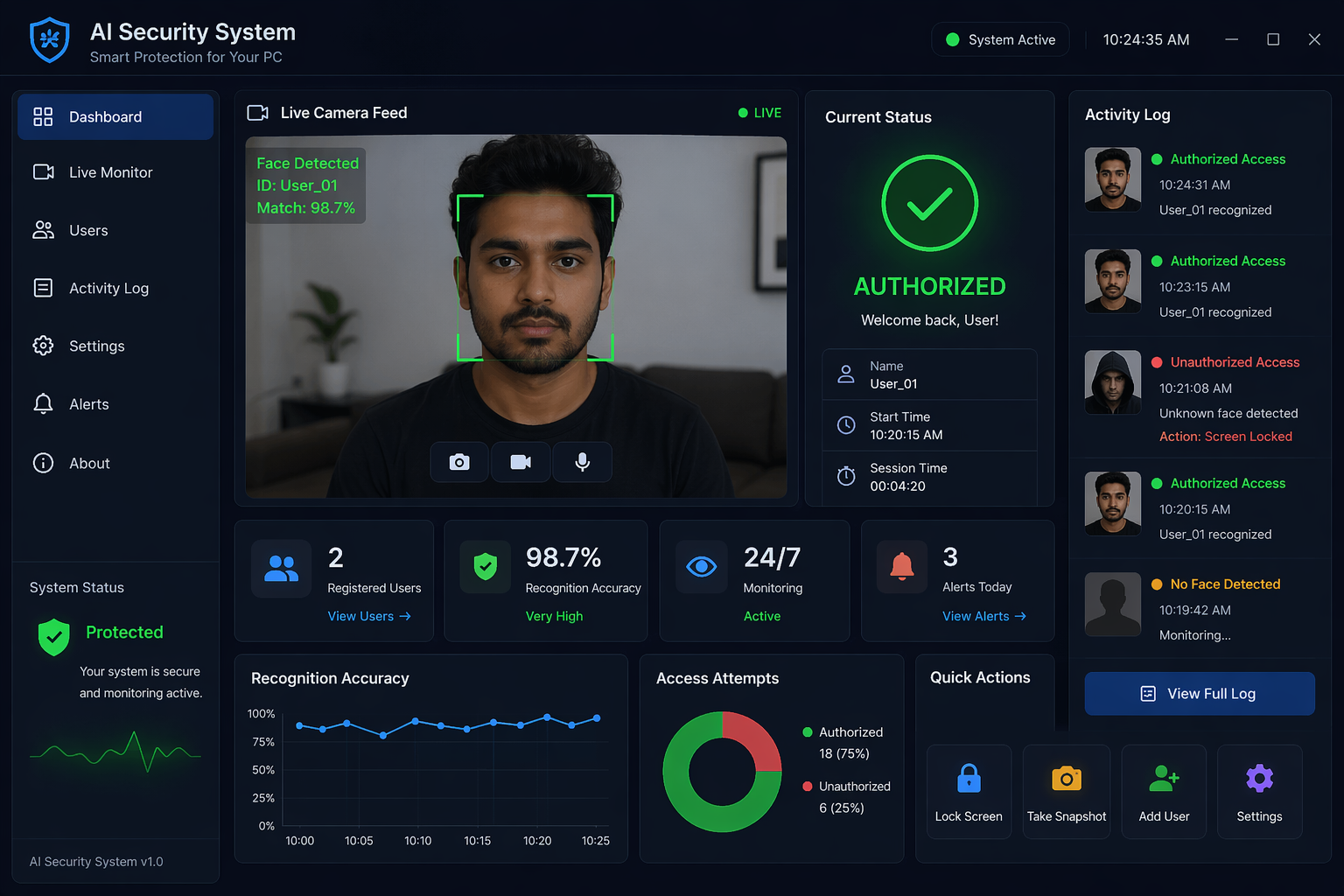The width and height of the screenshot is (1344, 896).
Task: Open the View Alerts link
Action: tap(984, 616)
